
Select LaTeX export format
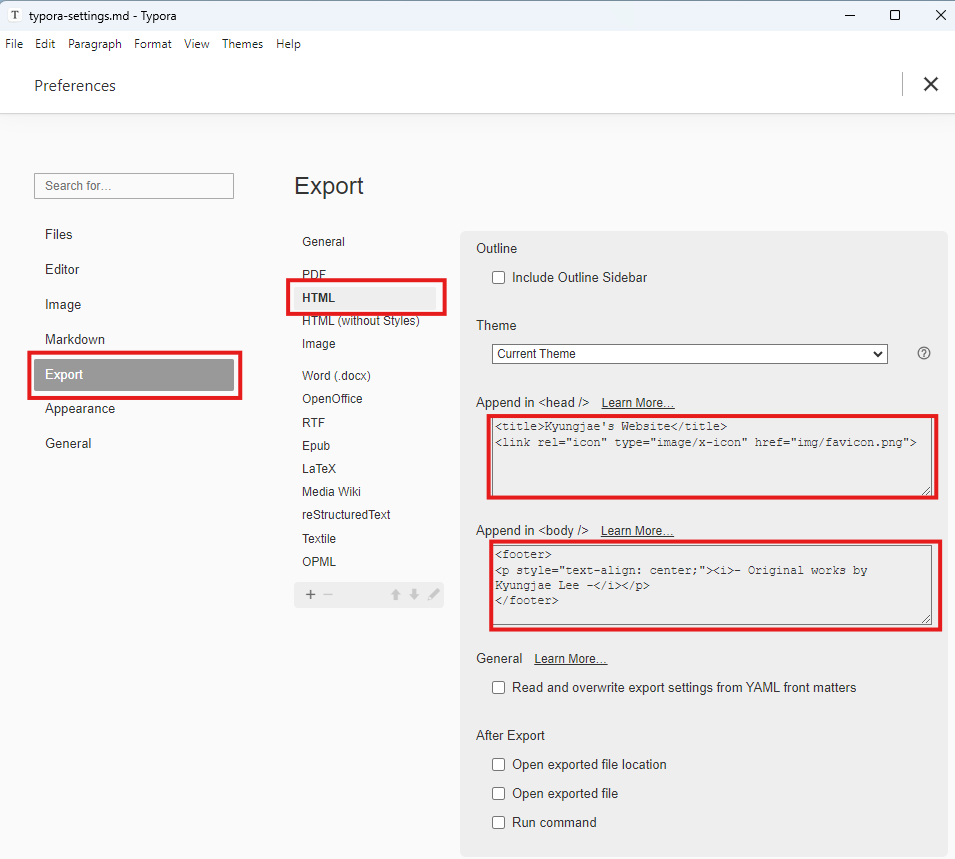click(319, 469)
